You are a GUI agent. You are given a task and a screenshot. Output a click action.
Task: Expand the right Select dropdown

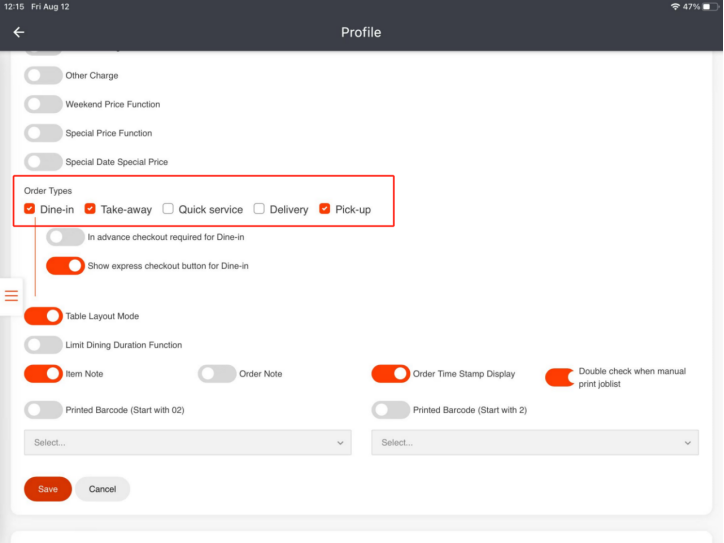point(534,442)
